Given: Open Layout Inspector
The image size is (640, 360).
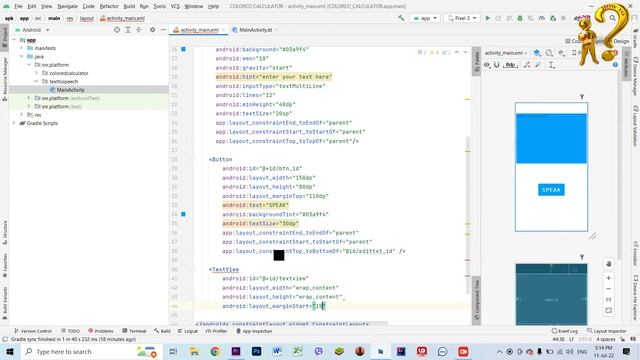Looking at the screenshot, I should (607, 331).
